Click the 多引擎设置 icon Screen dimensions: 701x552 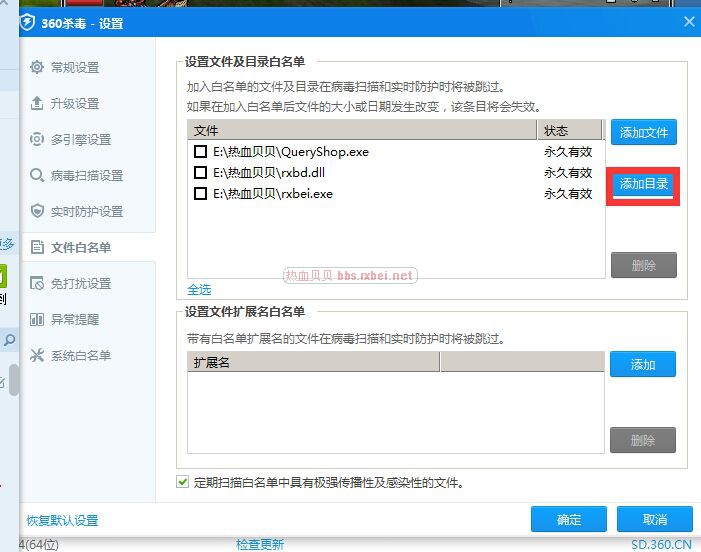click(x=37, y=139)
